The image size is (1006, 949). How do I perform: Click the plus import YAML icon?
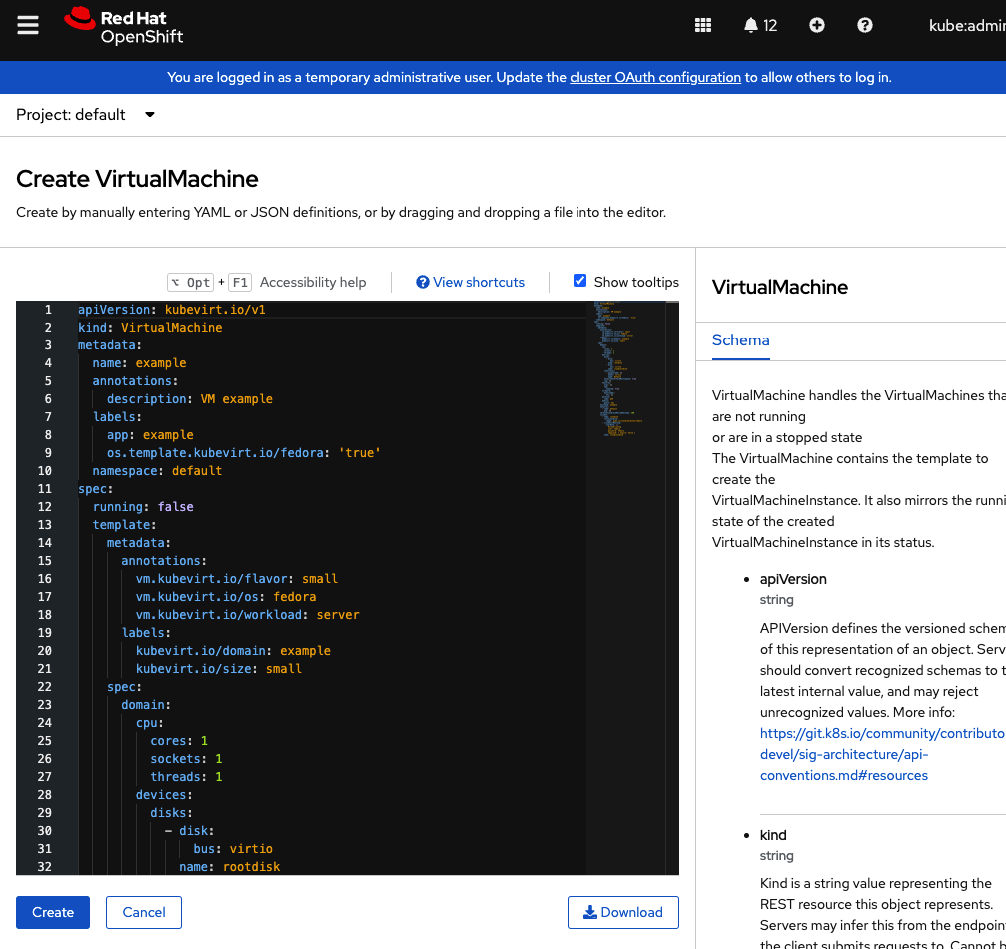pyautogui.click(x=817, y=26)
